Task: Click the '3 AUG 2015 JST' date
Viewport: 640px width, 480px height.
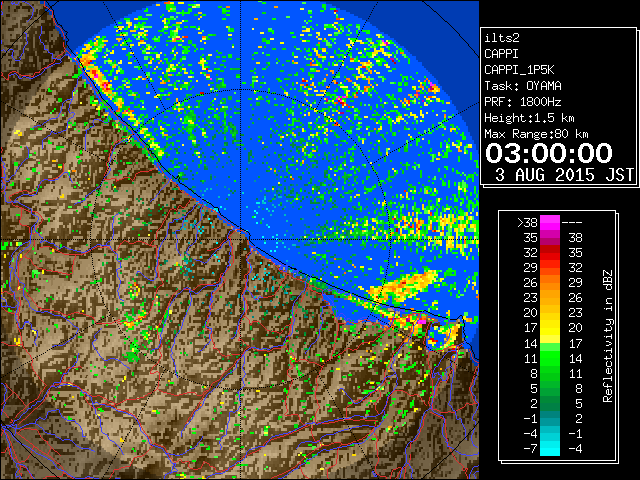Action: [x=564, y=175]
